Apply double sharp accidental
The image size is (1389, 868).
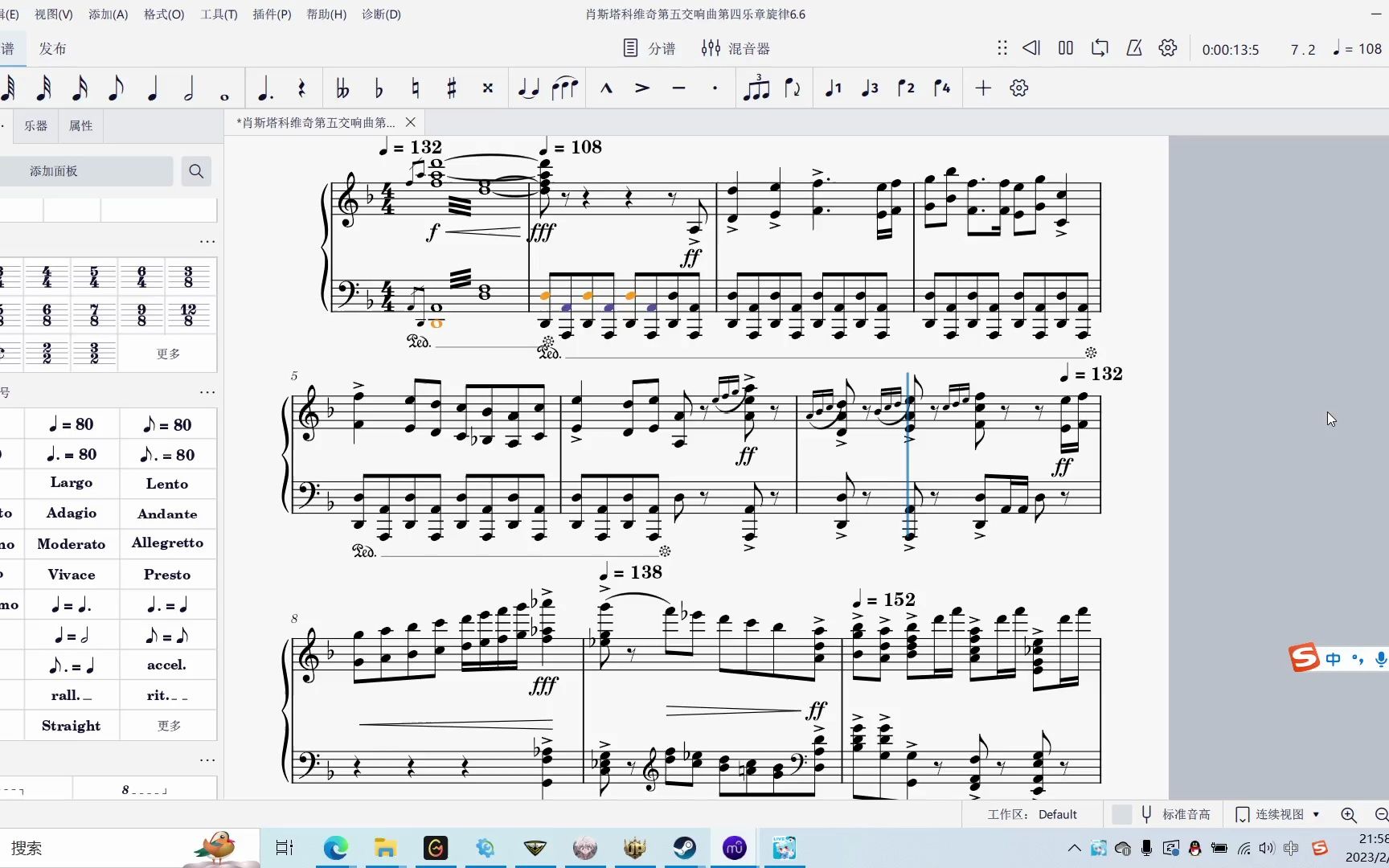click(x=488, y=88)
